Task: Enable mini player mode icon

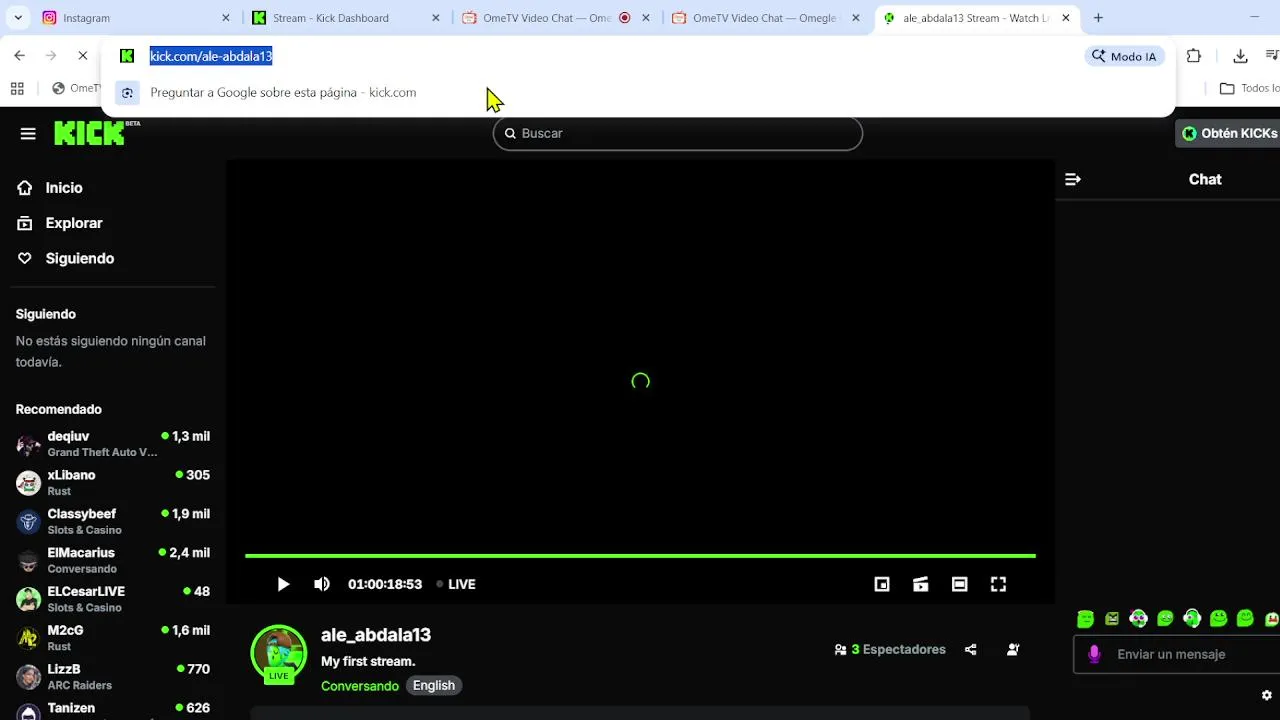Action: click(x=882, y=584)
